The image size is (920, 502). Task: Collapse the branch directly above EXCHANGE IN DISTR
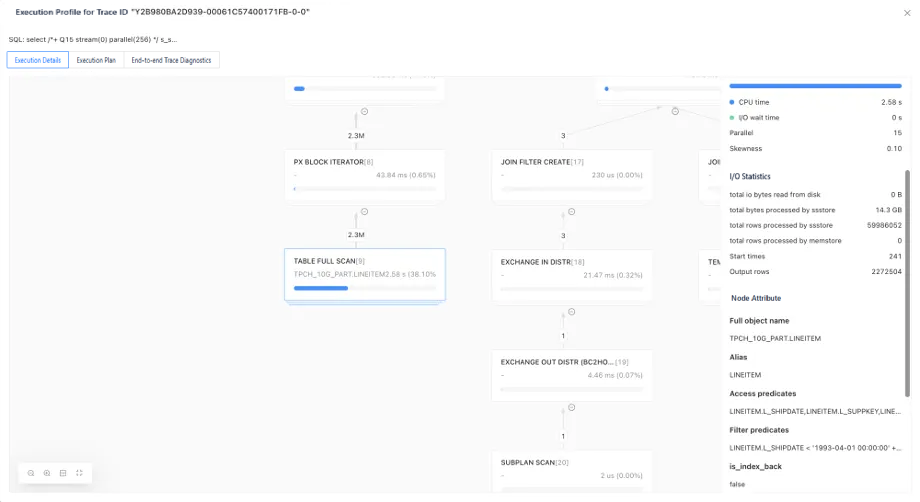pos(571,212)
